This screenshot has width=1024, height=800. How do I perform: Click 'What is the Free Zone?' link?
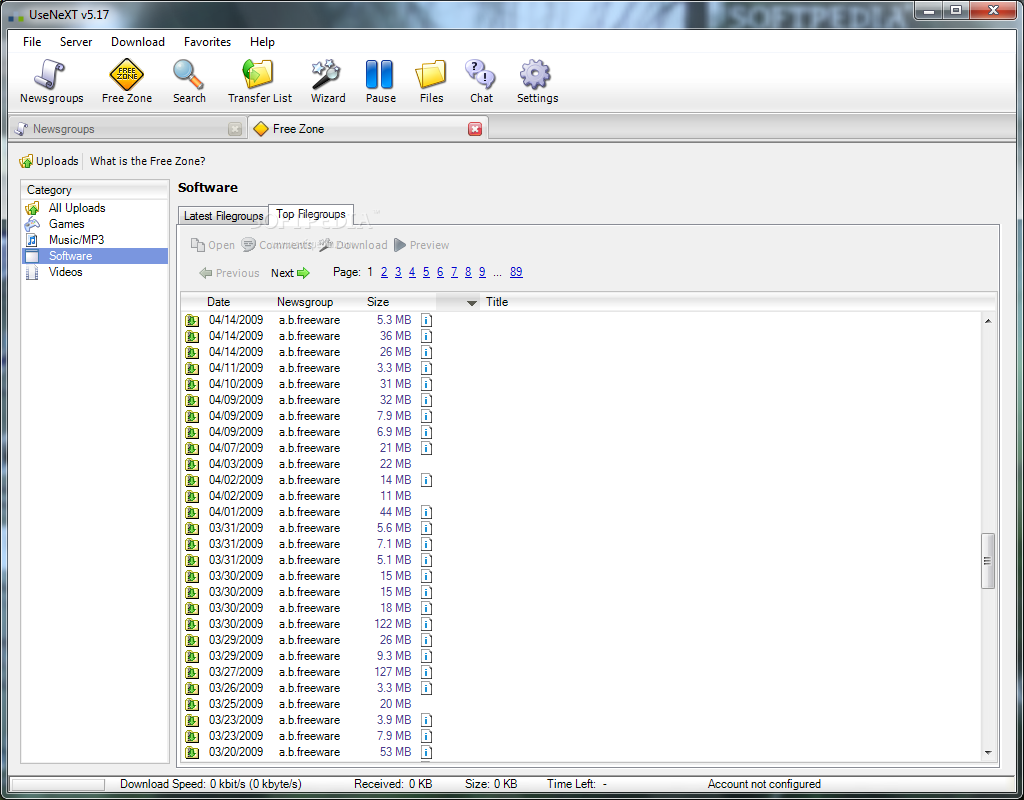[x=148, y=161]
